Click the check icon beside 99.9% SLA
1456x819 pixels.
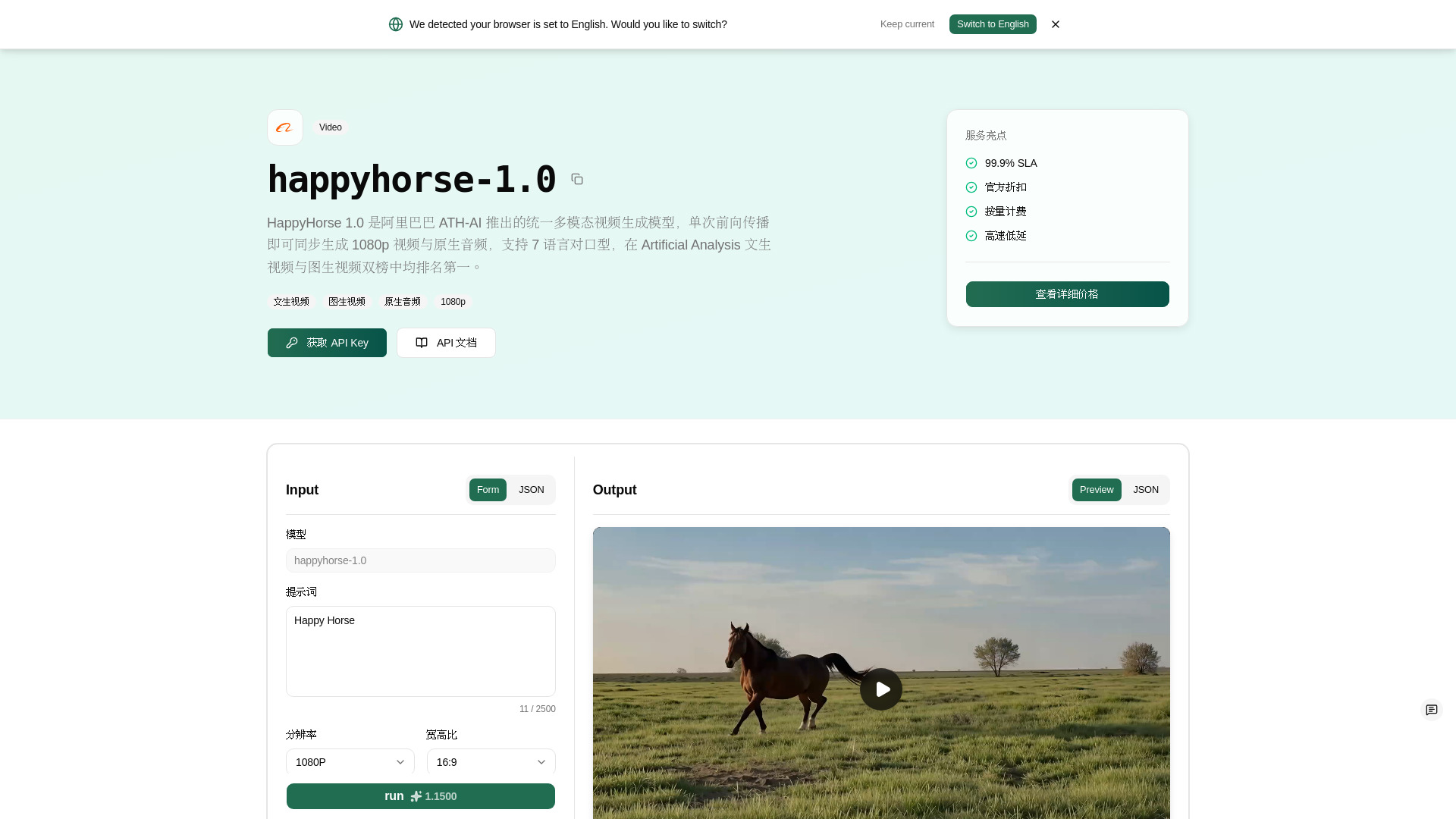pos(971,163)
